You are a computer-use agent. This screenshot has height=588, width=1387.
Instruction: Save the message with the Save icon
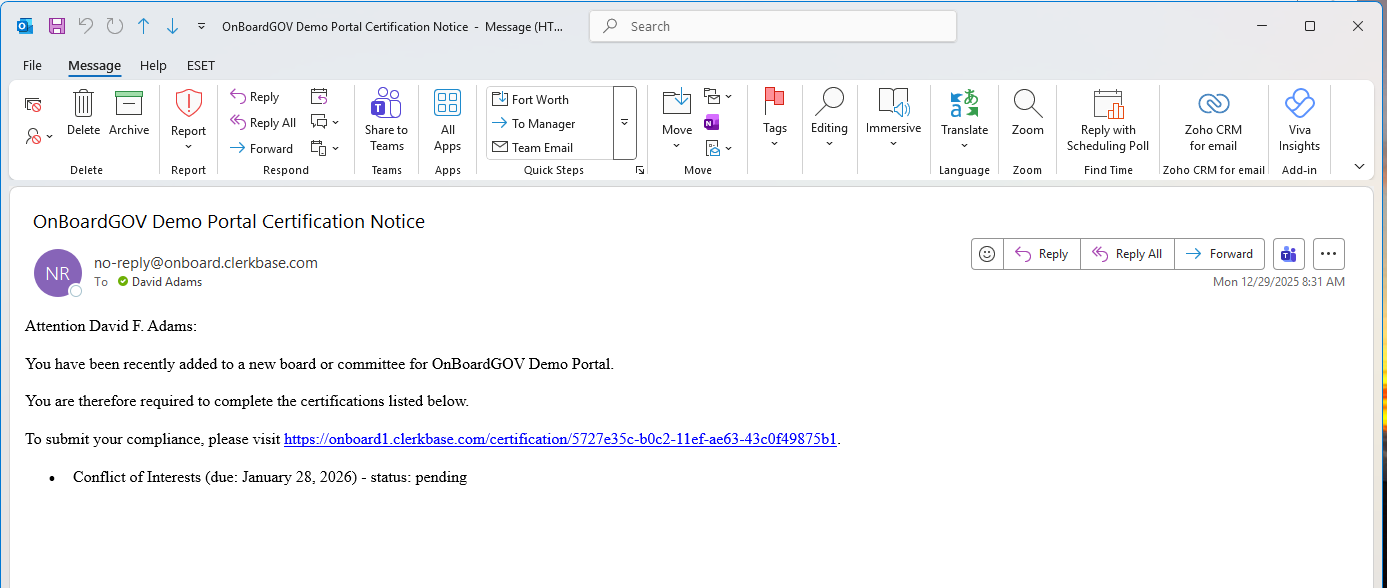pos(55,26)
